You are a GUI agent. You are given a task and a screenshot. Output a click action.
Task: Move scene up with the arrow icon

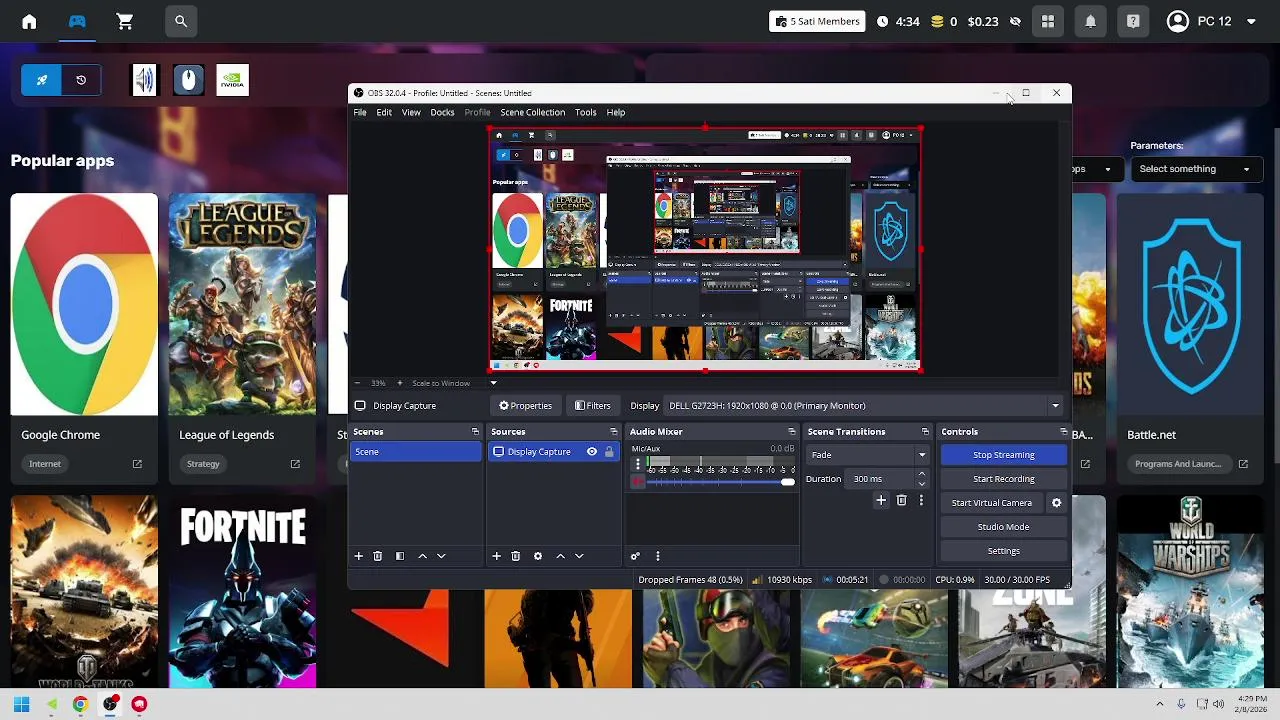click(x=422, y=556)
